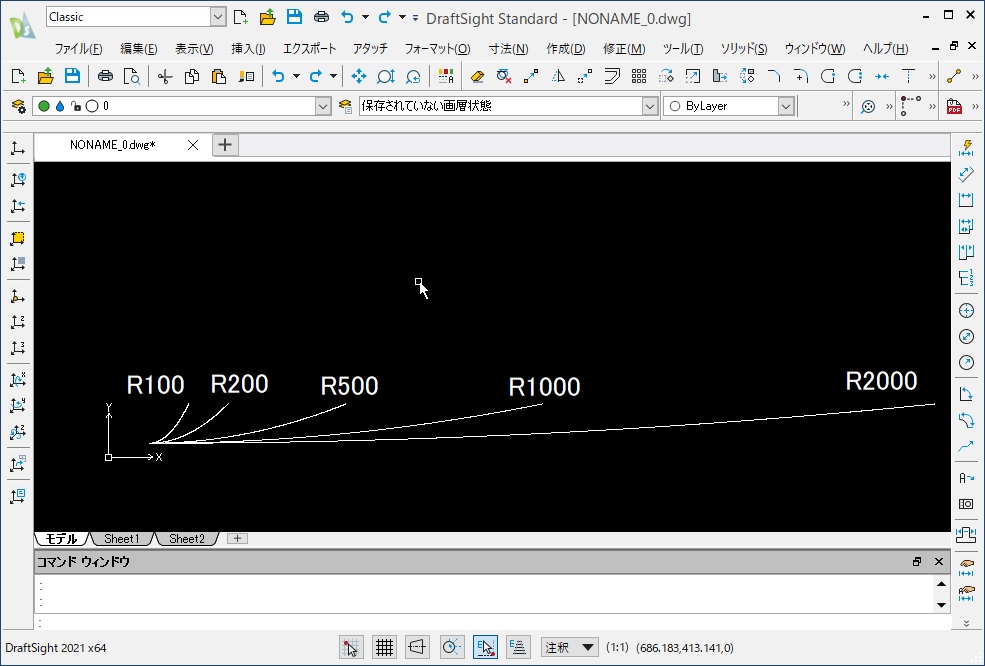Screen dimensions: 985x666
Task: Click the Export PDF icon
Action: pos(954,106)
